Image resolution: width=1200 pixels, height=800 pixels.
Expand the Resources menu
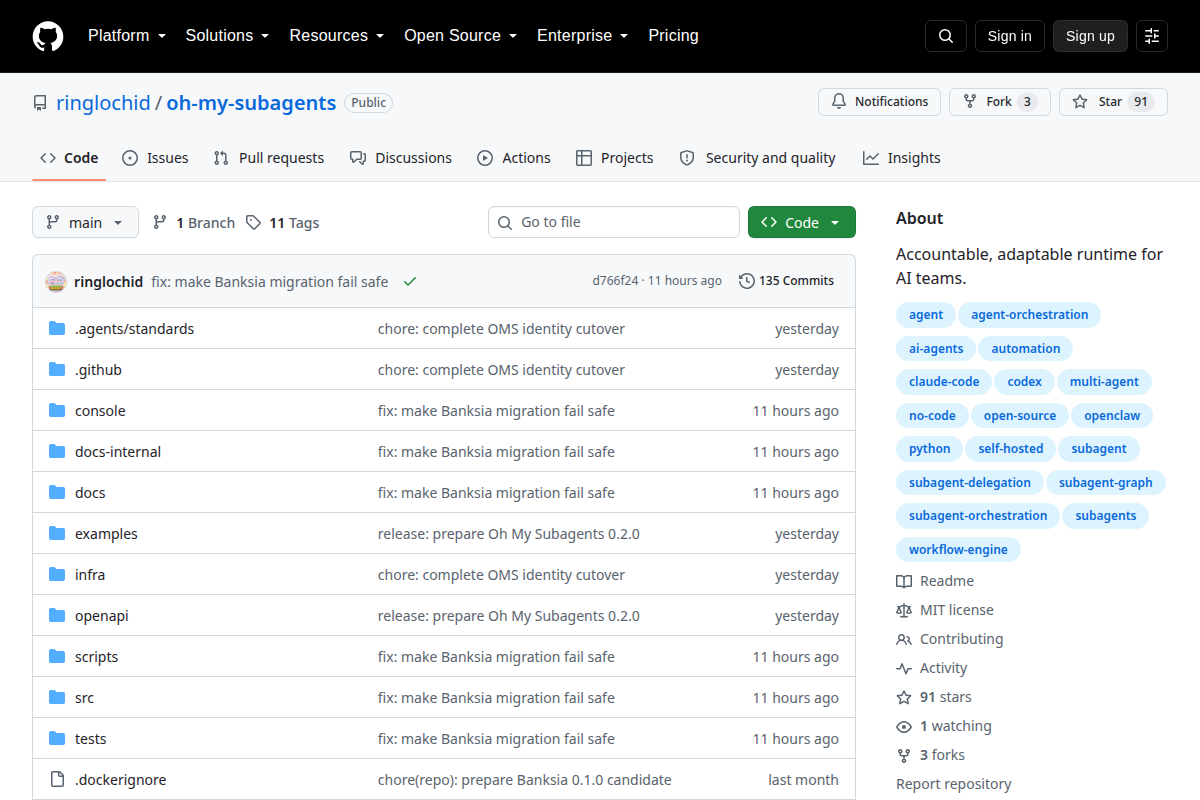(337, 36)
